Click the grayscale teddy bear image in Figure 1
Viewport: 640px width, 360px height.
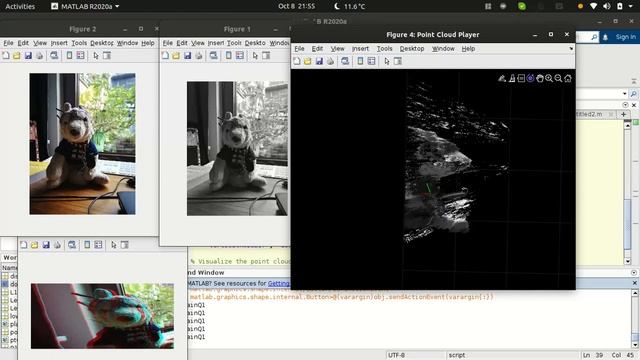point(238,148)
